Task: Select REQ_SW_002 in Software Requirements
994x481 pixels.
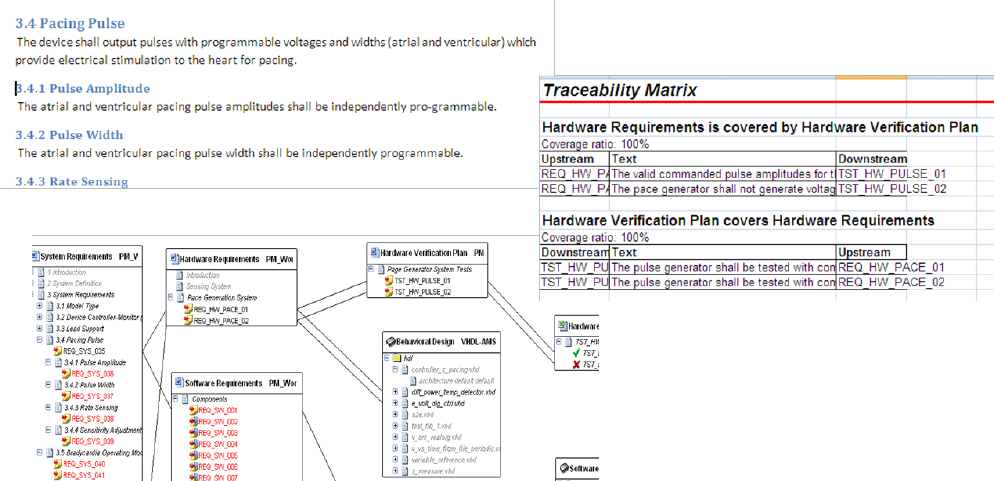Action: click(x=218, y=421)
